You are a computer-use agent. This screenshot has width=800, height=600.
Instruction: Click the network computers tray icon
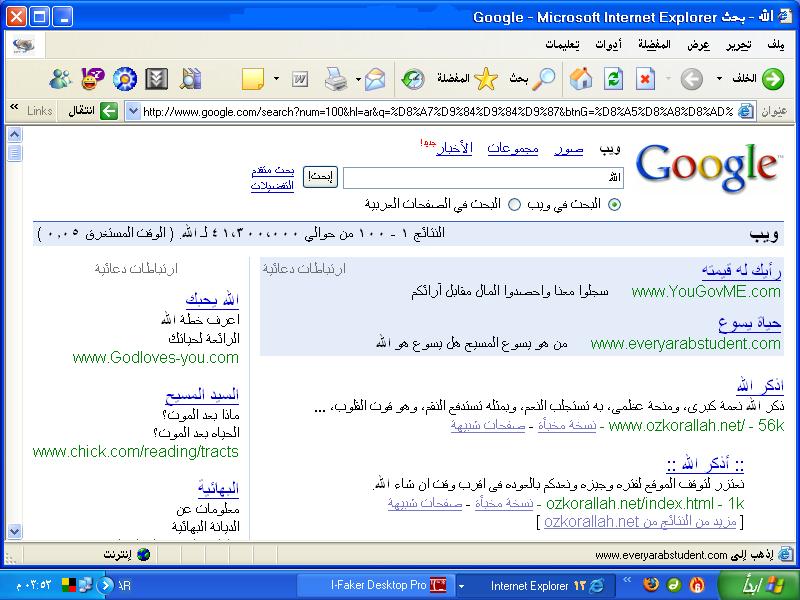tap(85, 585)
